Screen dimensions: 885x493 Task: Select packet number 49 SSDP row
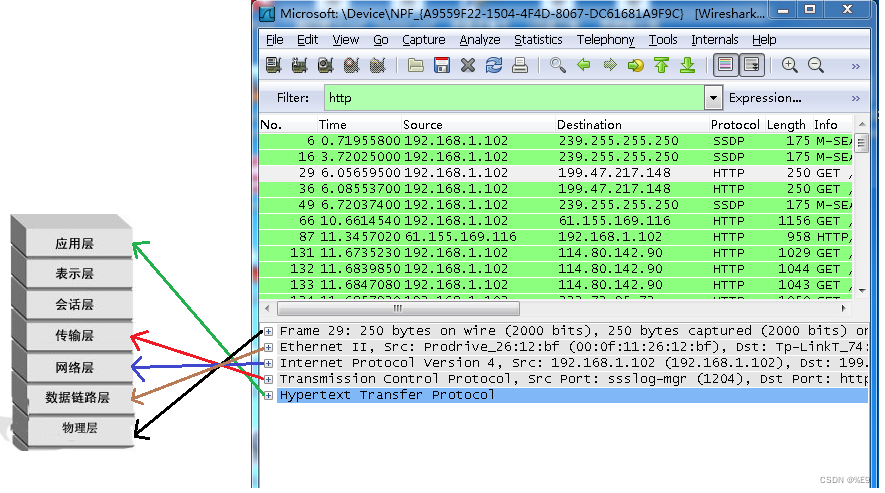pyautogui.click(x=556, y=205)
